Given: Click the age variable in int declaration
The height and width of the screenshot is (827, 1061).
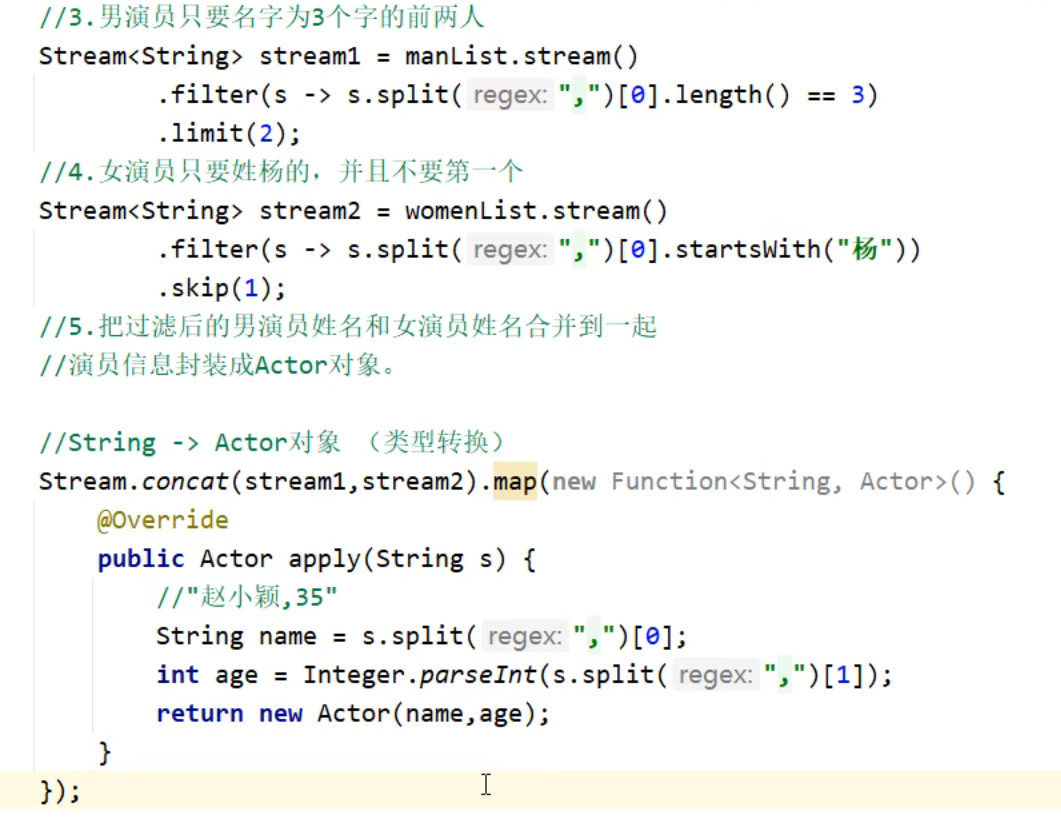Looking at the screenshot, I should (x=236, y=675).
